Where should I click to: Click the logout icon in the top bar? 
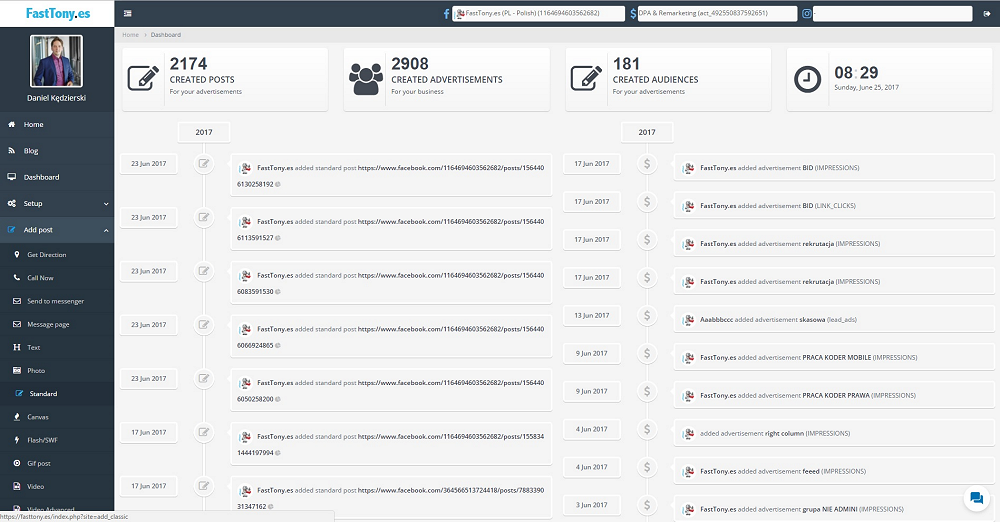pos(987,13)
